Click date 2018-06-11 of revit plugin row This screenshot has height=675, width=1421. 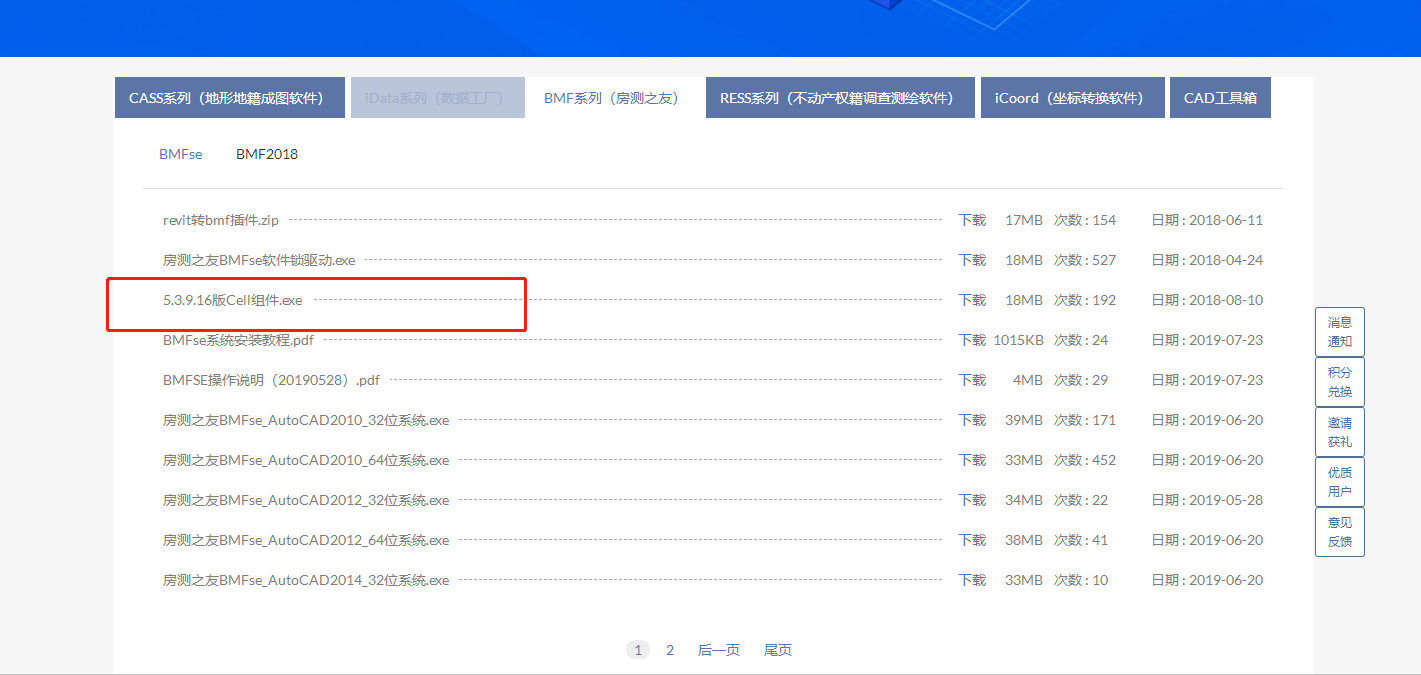coord(1226,220)
